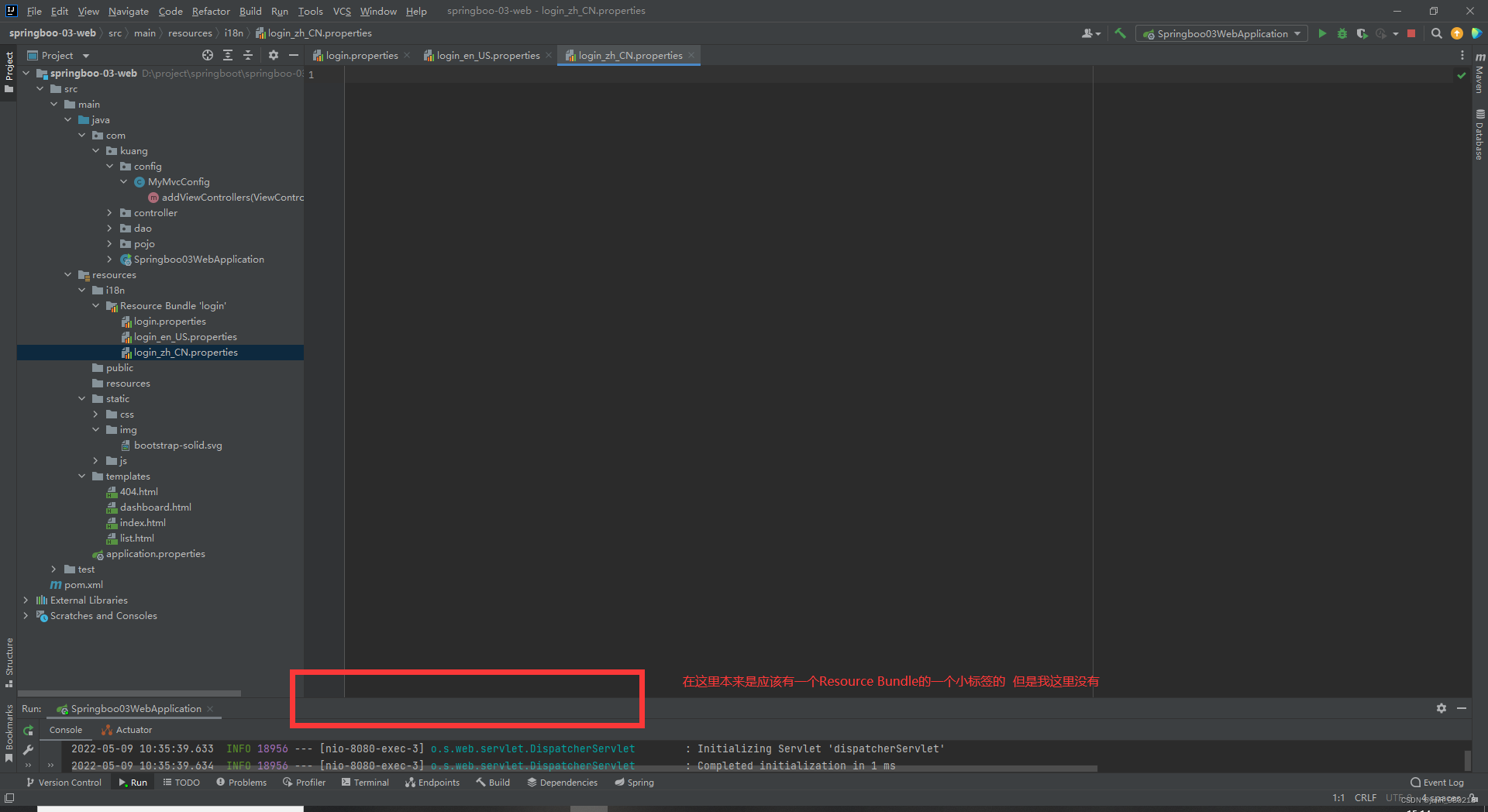Screen dimensions: 1488x812
Task: Open Run panel settings gear
Action: point(1441,708)
